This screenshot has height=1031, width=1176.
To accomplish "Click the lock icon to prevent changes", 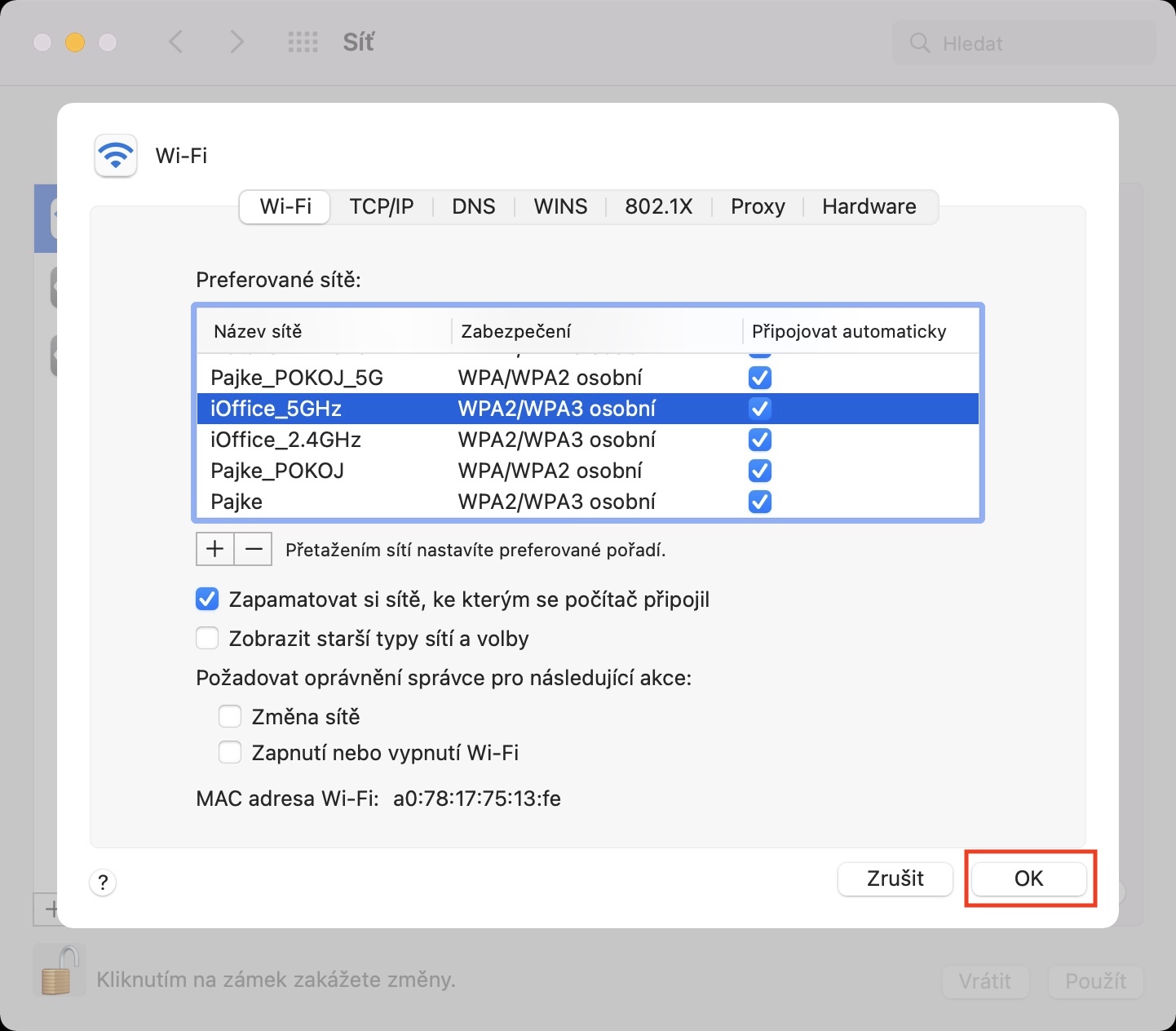I will point(59,971).
